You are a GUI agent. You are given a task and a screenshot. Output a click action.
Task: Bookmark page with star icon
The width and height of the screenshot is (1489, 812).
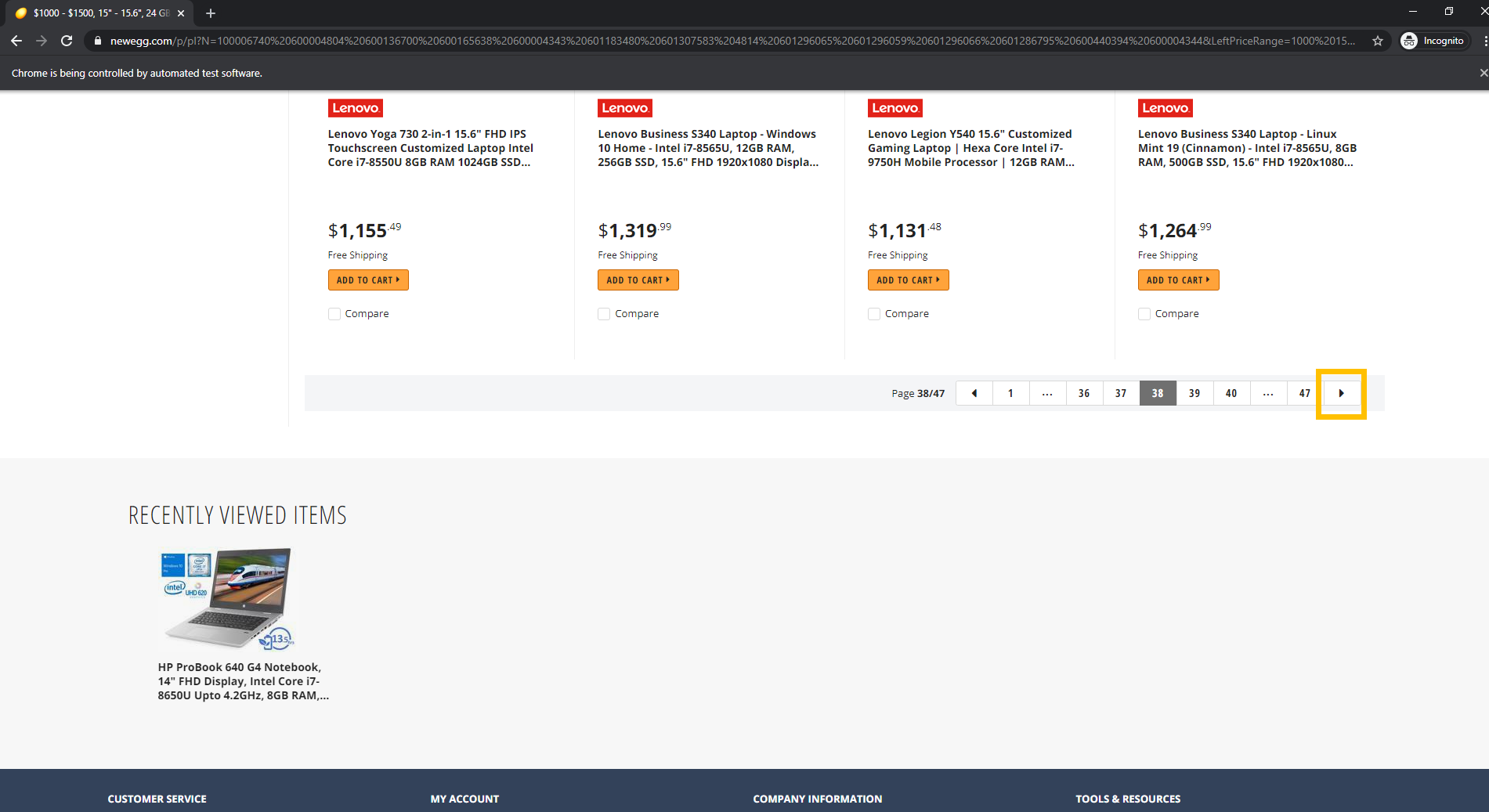point(1378,41)
